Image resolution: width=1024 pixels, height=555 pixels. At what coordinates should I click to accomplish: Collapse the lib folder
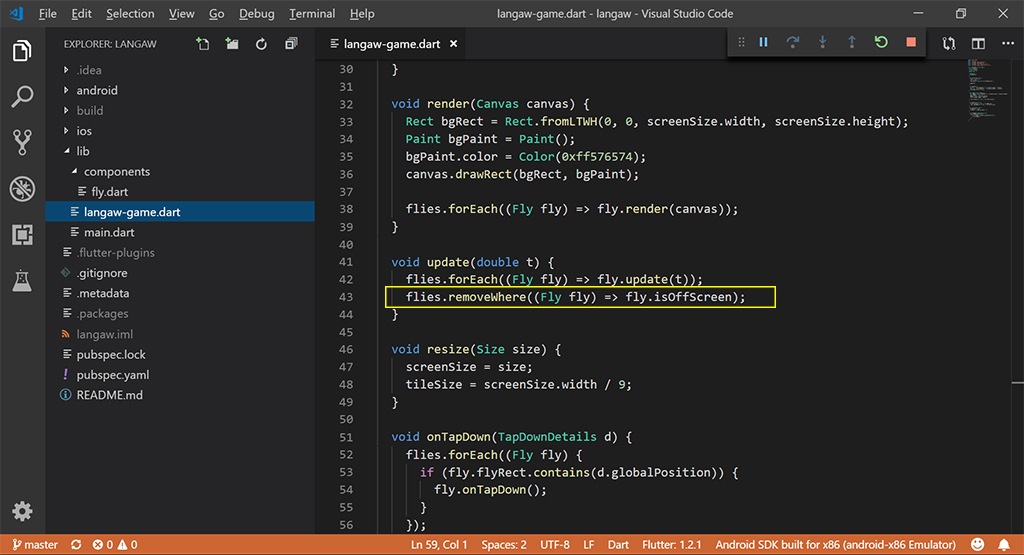[82, 151]
